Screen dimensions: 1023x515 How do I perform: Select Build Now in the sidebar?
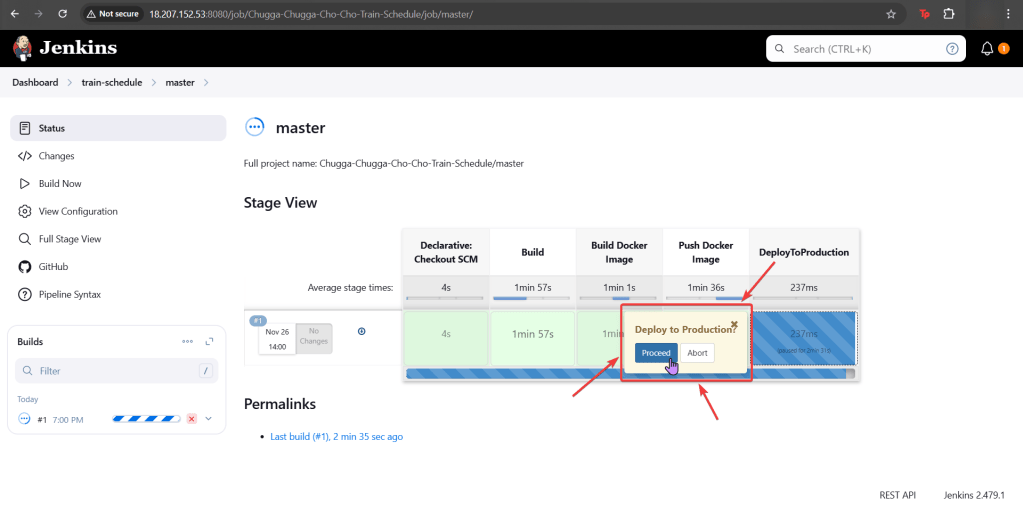click(x=60, y=184)
